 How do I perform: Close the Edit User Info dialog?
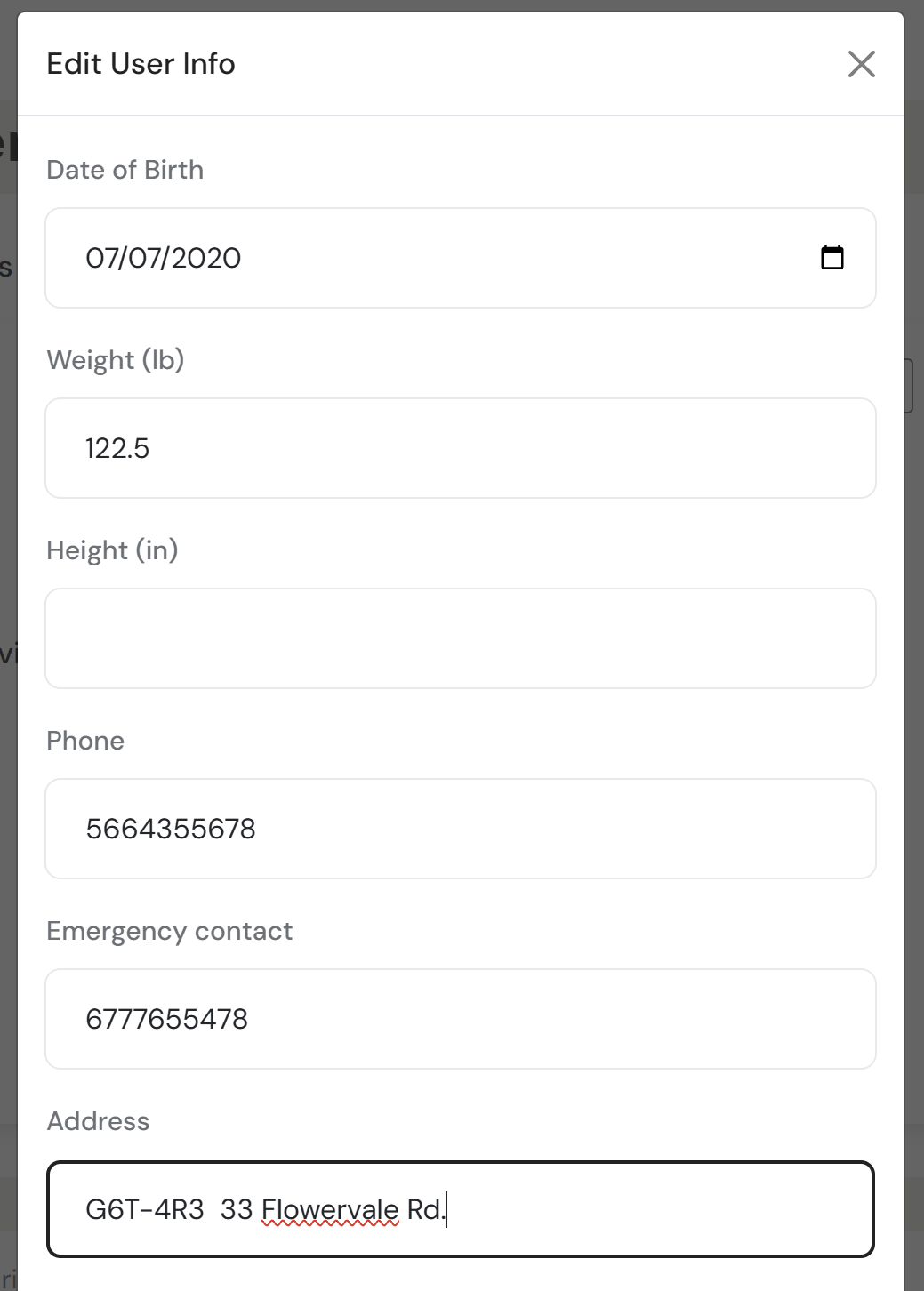861,64
